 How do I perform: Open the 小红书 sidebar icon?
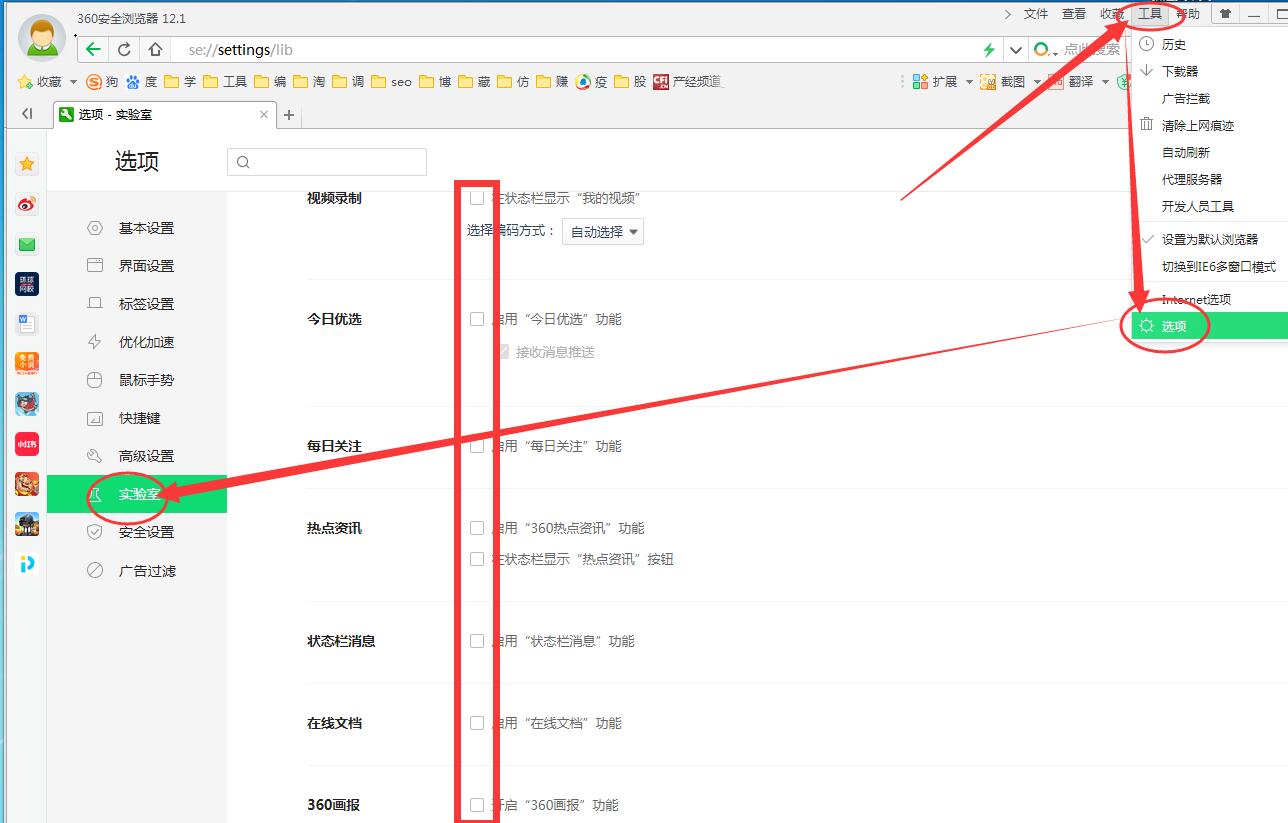(27, 444)
